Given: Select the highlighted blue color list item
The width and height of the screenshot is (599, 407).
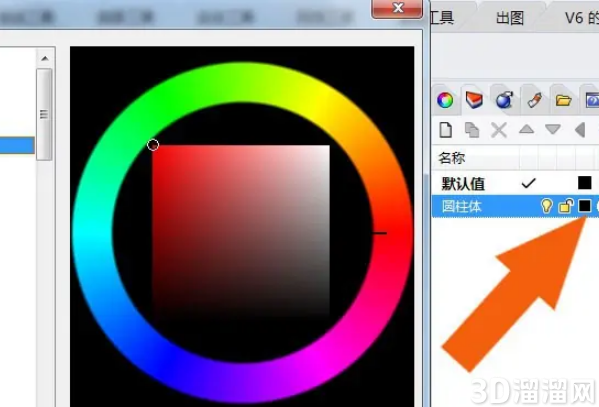Looking at the screenshot, I should (x=17, y=146).
